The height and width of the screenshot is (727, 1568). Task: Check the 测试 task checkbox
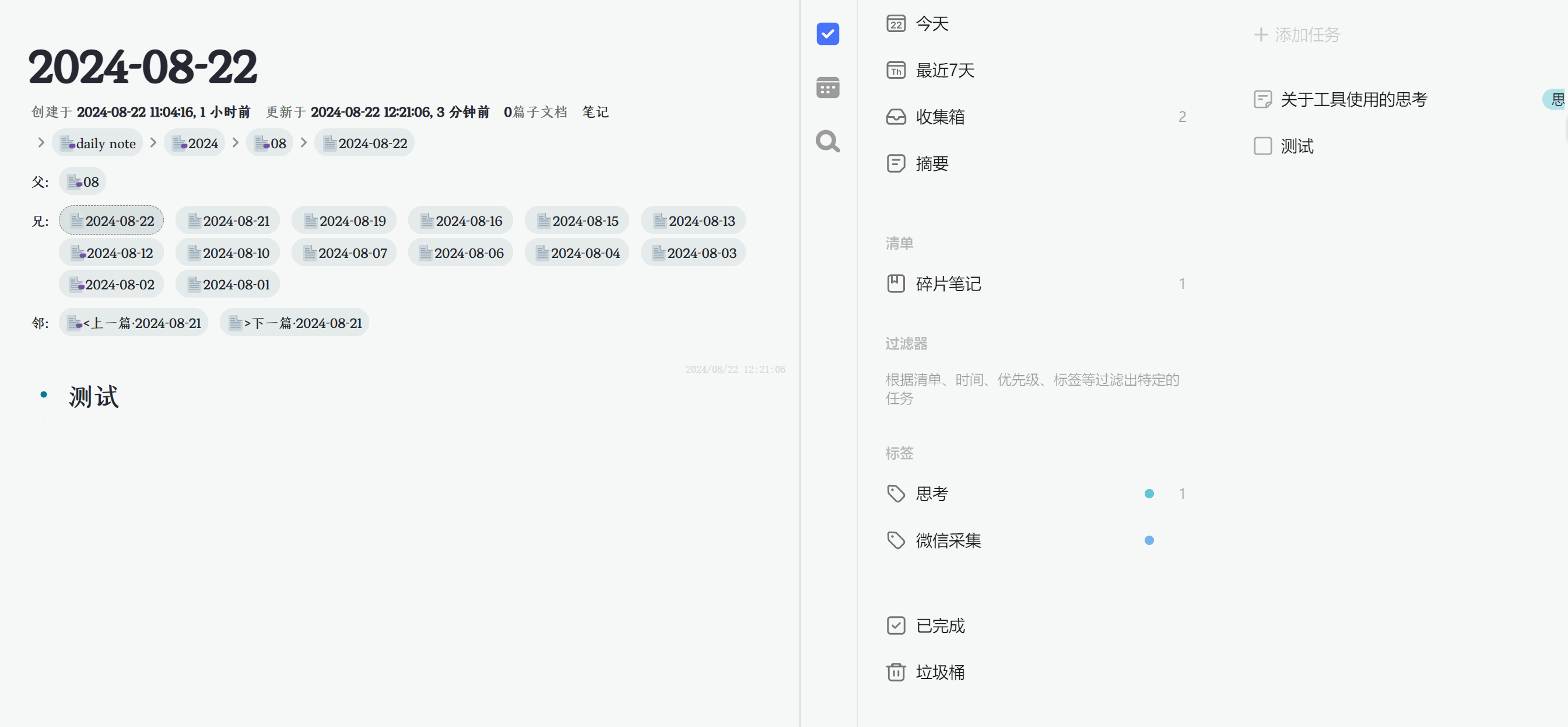click(x=1262, y=146)
